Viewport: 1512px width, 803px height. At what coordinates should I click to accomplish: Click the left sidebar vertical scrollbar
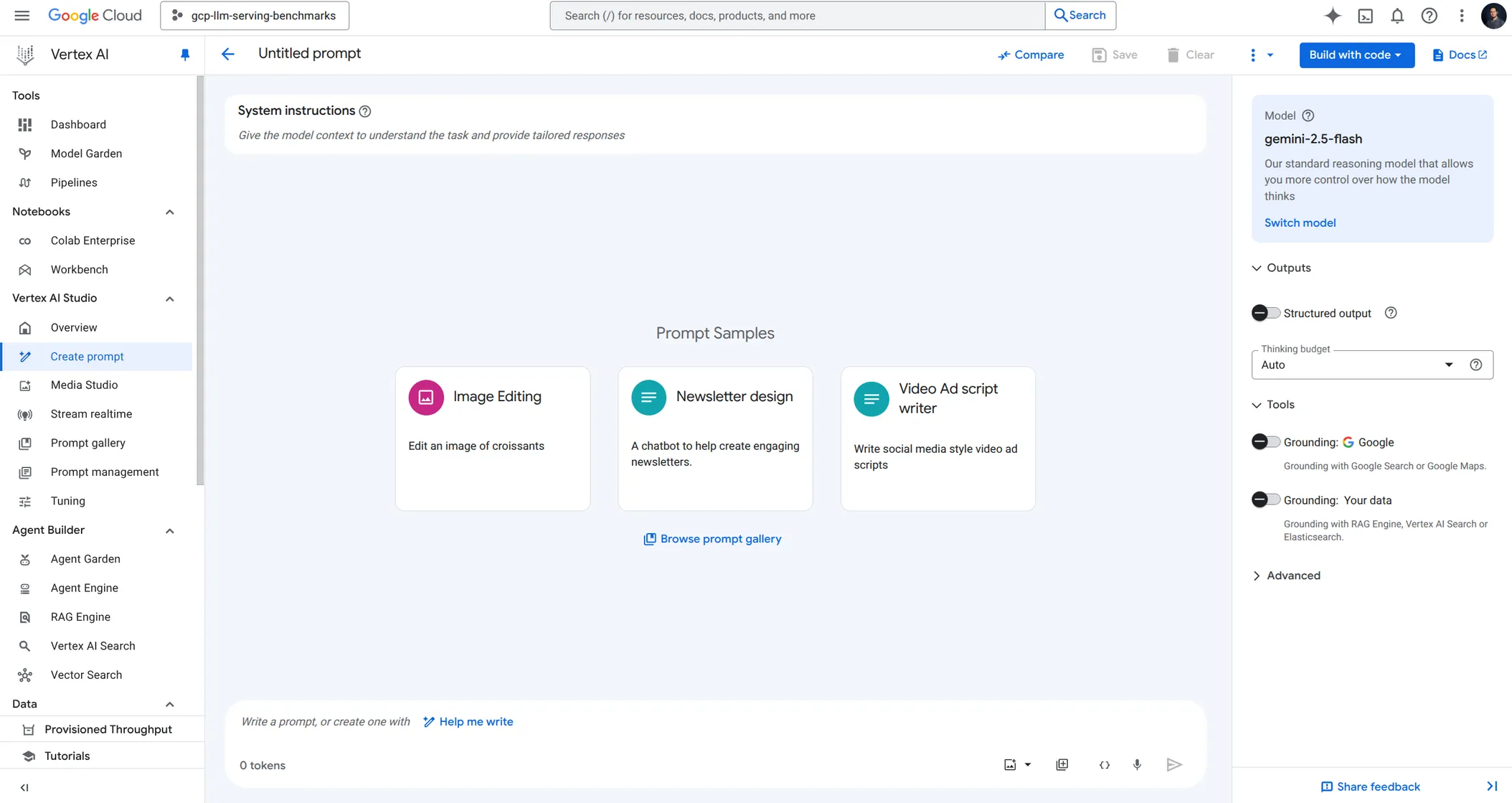coord(200,280)
